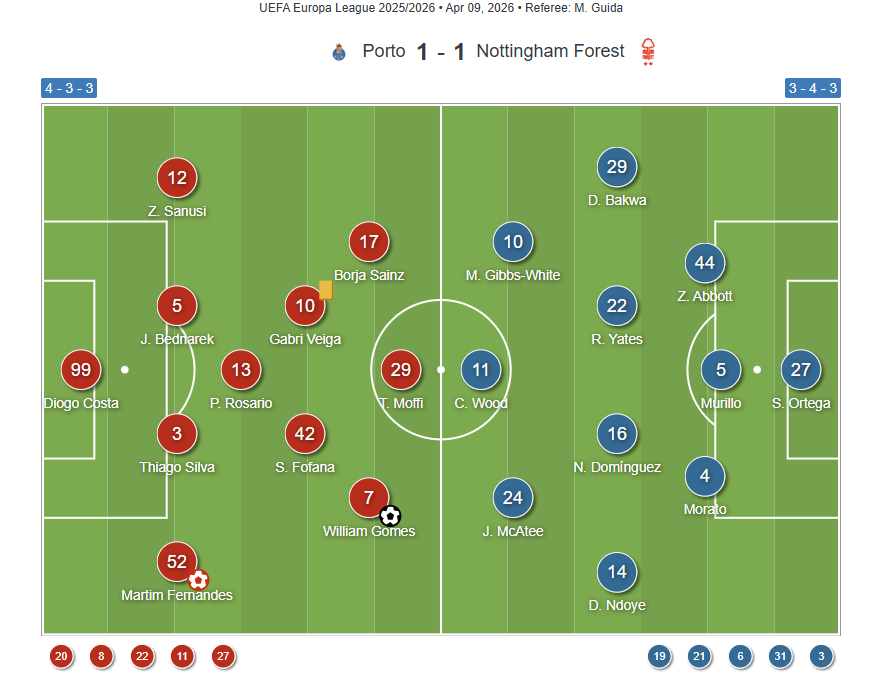The width and height of the screenshot is (879, 684).
Task: Click Forest's 3-4-3 formation badge
Action: 813,88
